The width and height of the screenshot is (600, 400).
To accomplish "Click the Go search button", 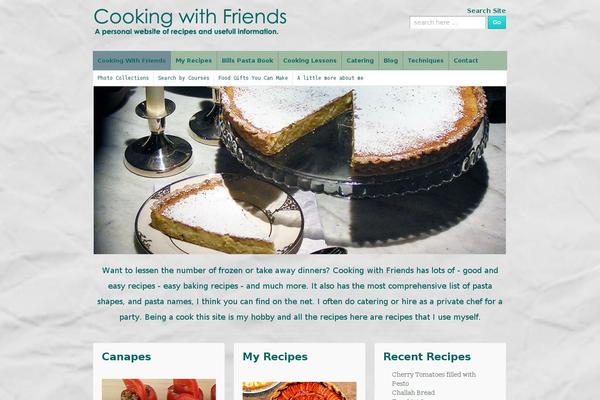I will (497, 23).
